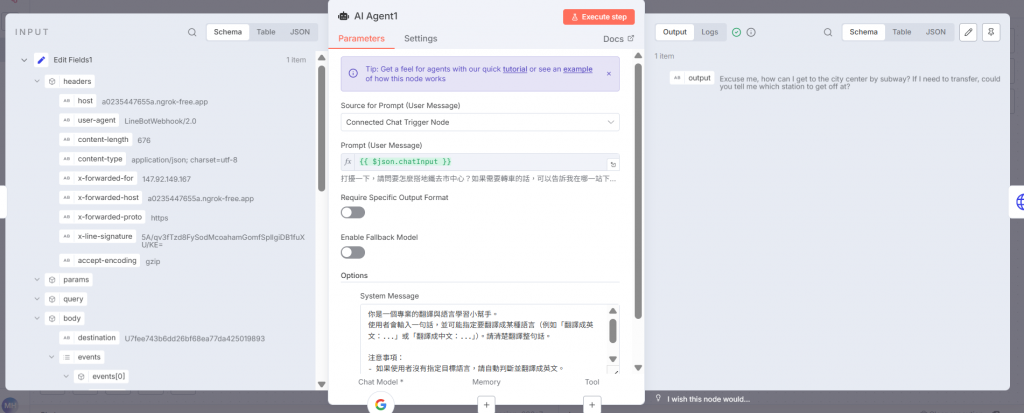Screen dimensions: 1024x413
Task: Select the output field pill
Action: [692, 78]
